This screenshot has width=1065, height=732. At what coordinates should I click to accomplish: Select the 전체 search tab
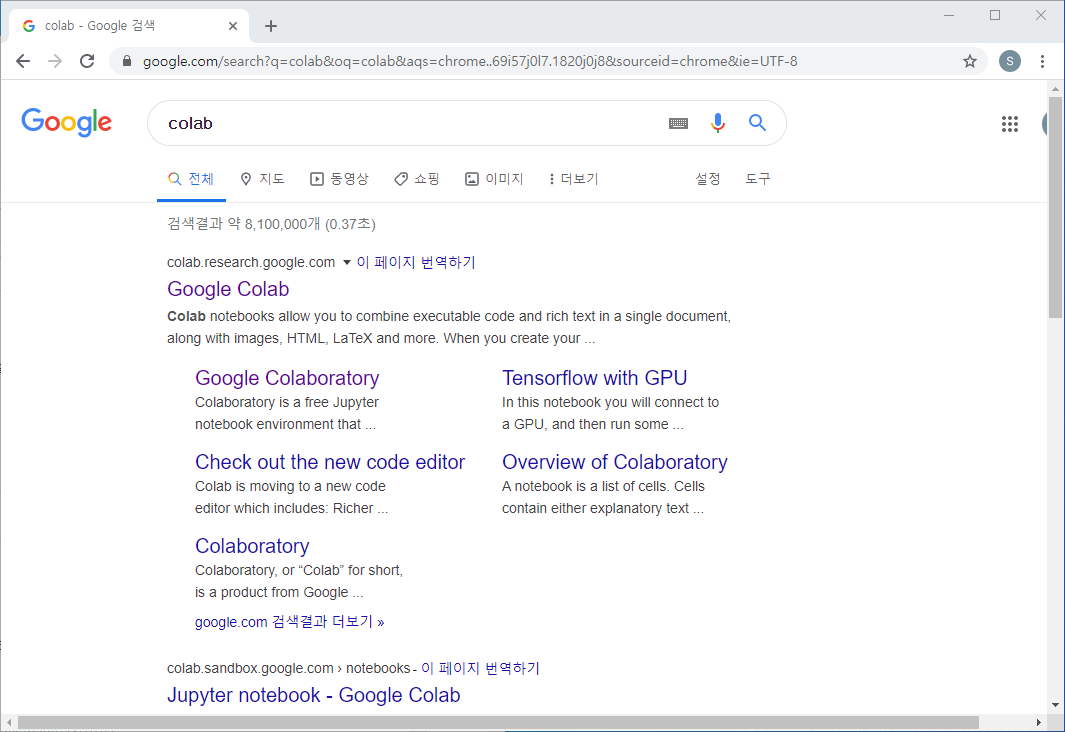pyautogui.click(x=191, y=179)
